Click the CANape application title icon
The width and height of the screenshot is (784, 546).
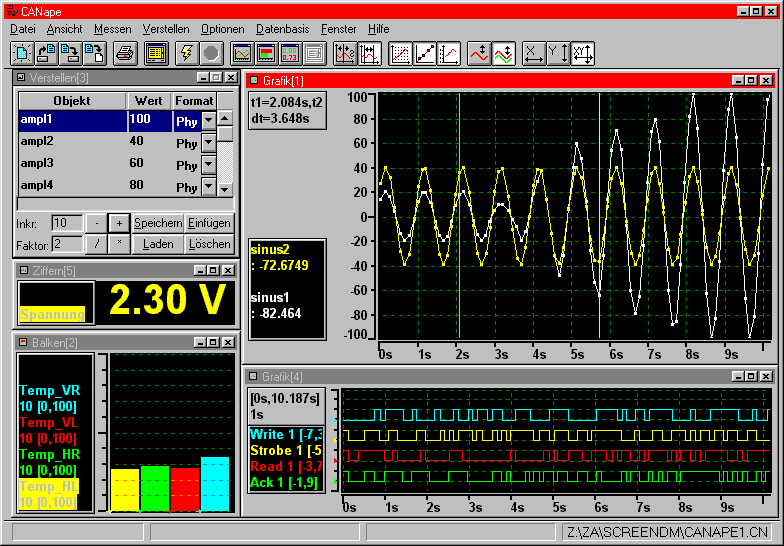(x=11, y=12)
